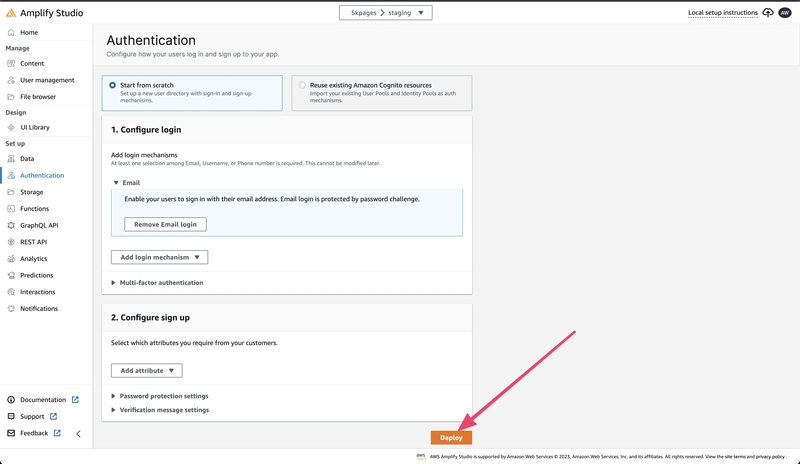Open UI Library in the sidebar
Screen dimensions: 800x464
click(x=35, y=127)
